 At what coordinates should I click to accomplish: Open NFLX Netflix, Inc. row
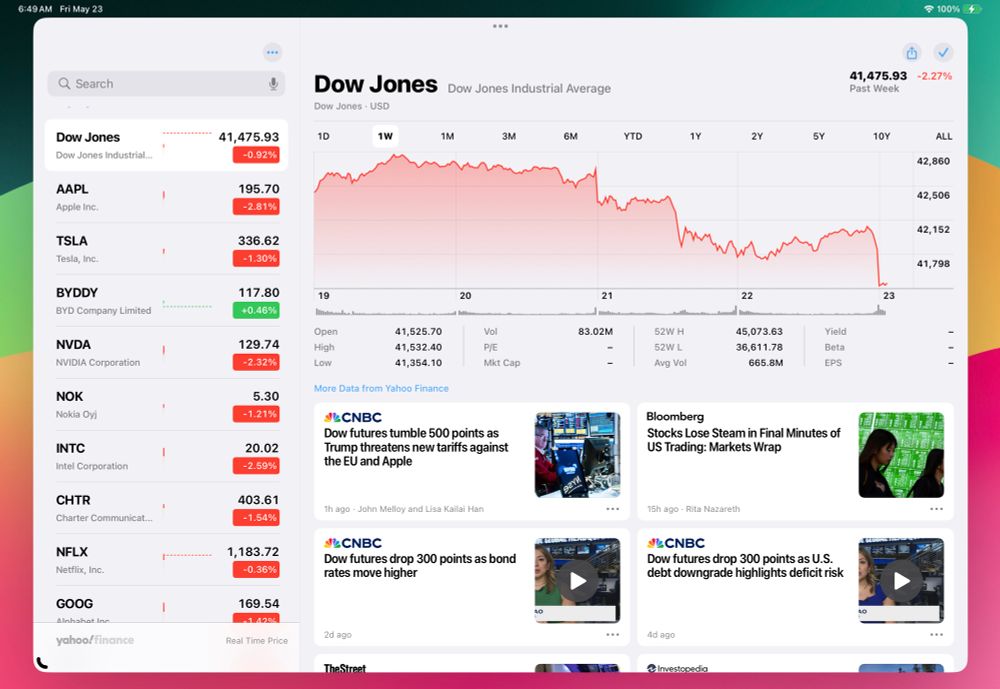pos(166,560)
